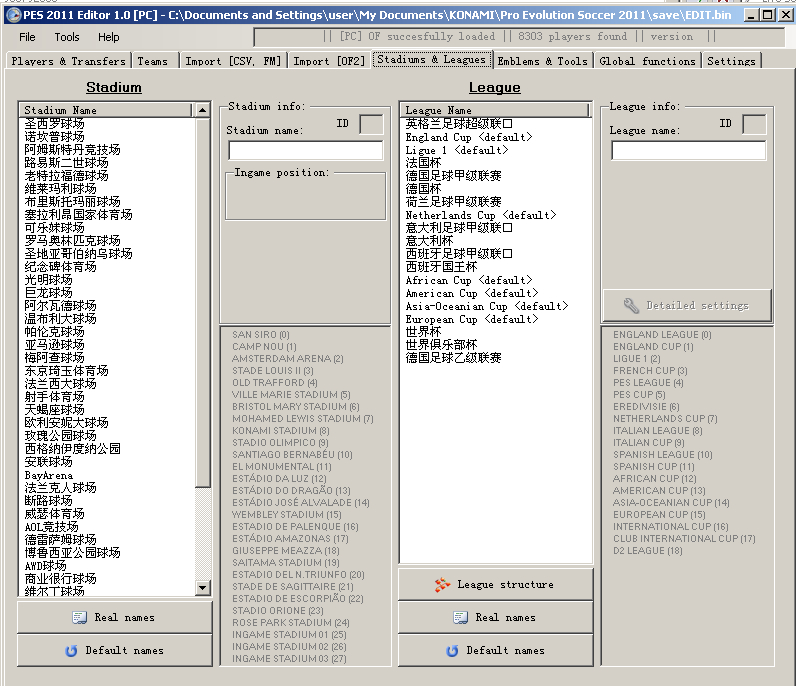Select Ligue 1 <default> league
This screenshot has height=686, width=796.
click(x=457, y=150)
